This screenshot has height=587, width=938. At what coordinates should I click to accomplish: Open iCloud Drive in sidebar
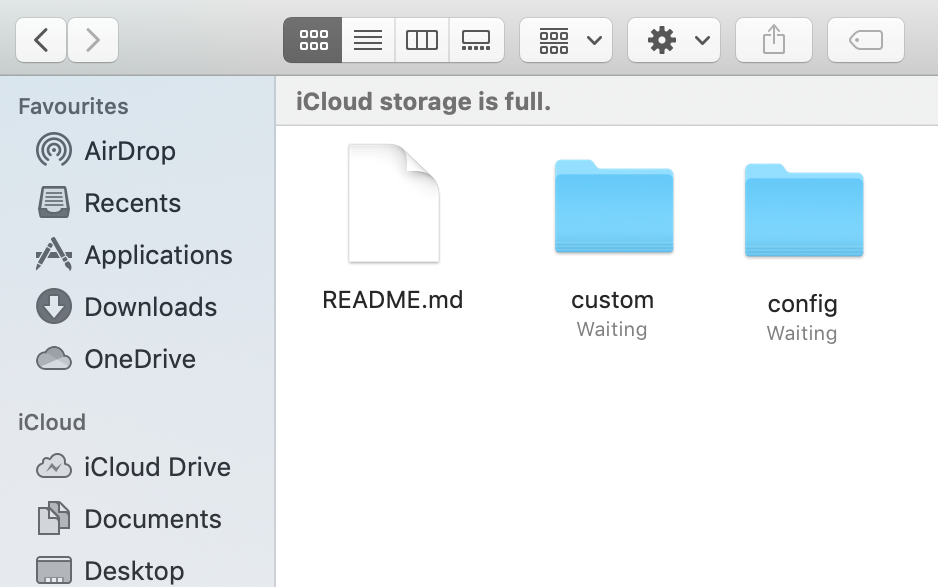[157, 467]
